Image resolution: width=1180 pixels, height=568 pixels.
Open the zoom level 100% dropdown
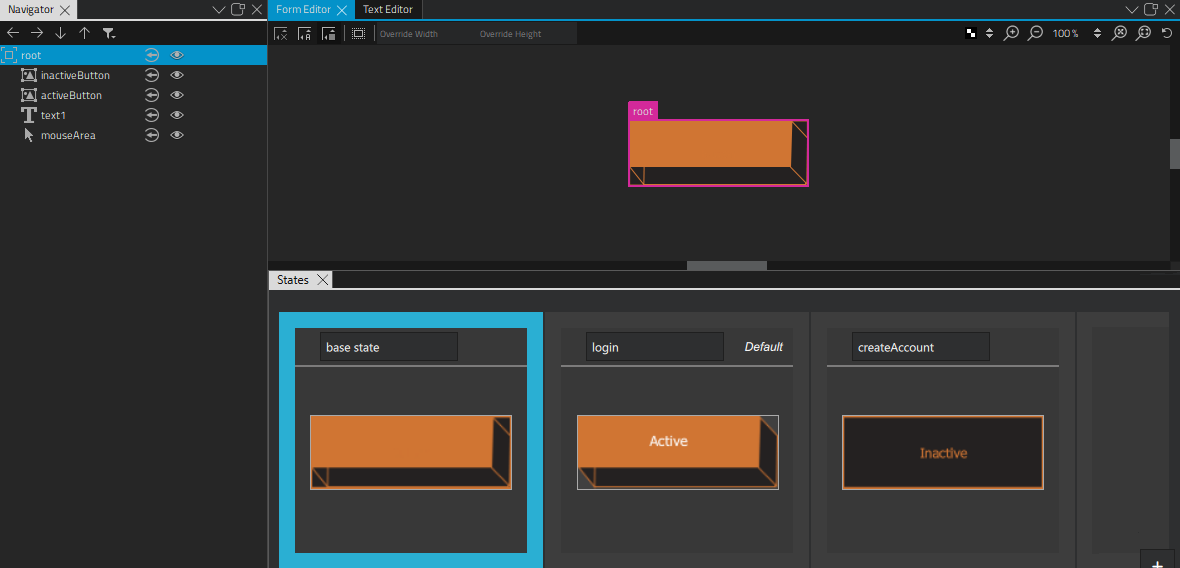(x=1097, y=33)
